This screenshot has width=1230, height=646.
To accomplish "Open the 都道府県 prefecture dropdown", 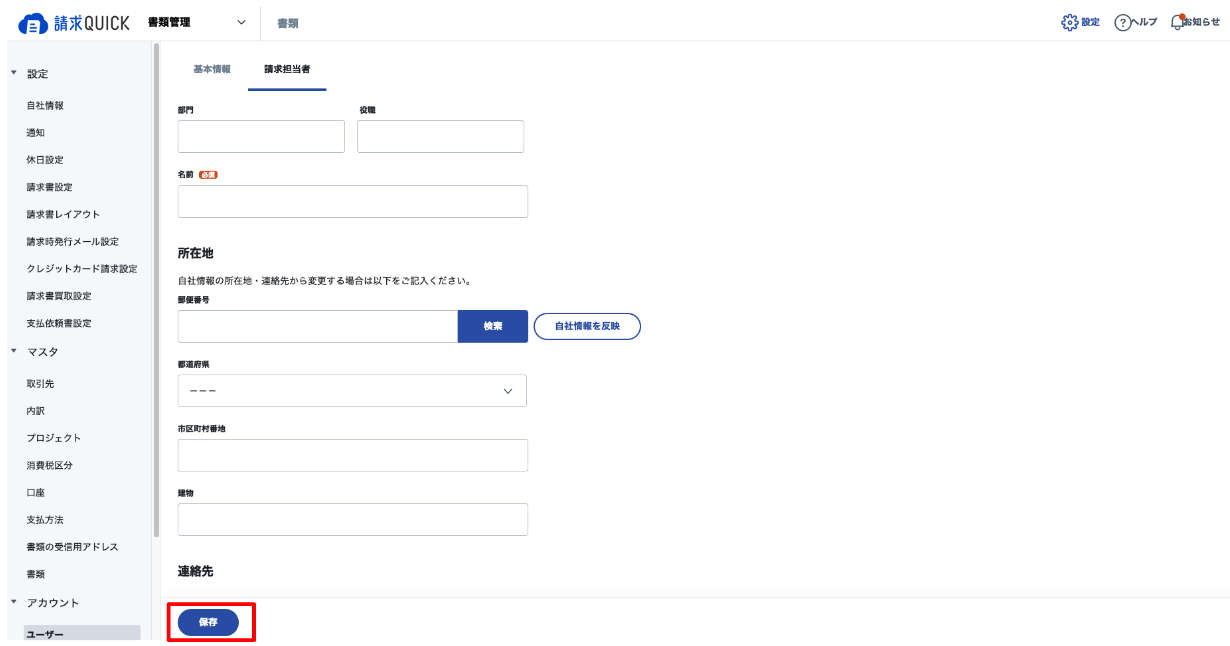I will coord(352,391).
